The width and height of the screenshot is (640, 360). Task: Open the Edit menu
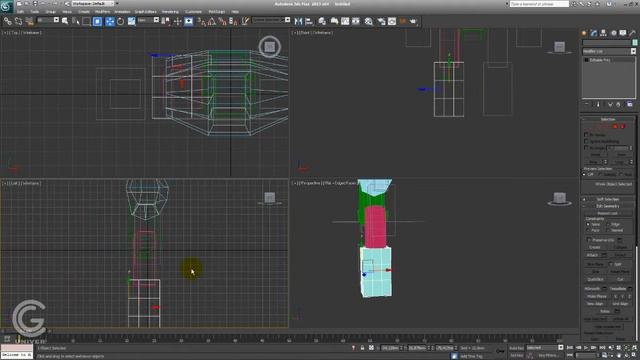(x=20, y=11)
